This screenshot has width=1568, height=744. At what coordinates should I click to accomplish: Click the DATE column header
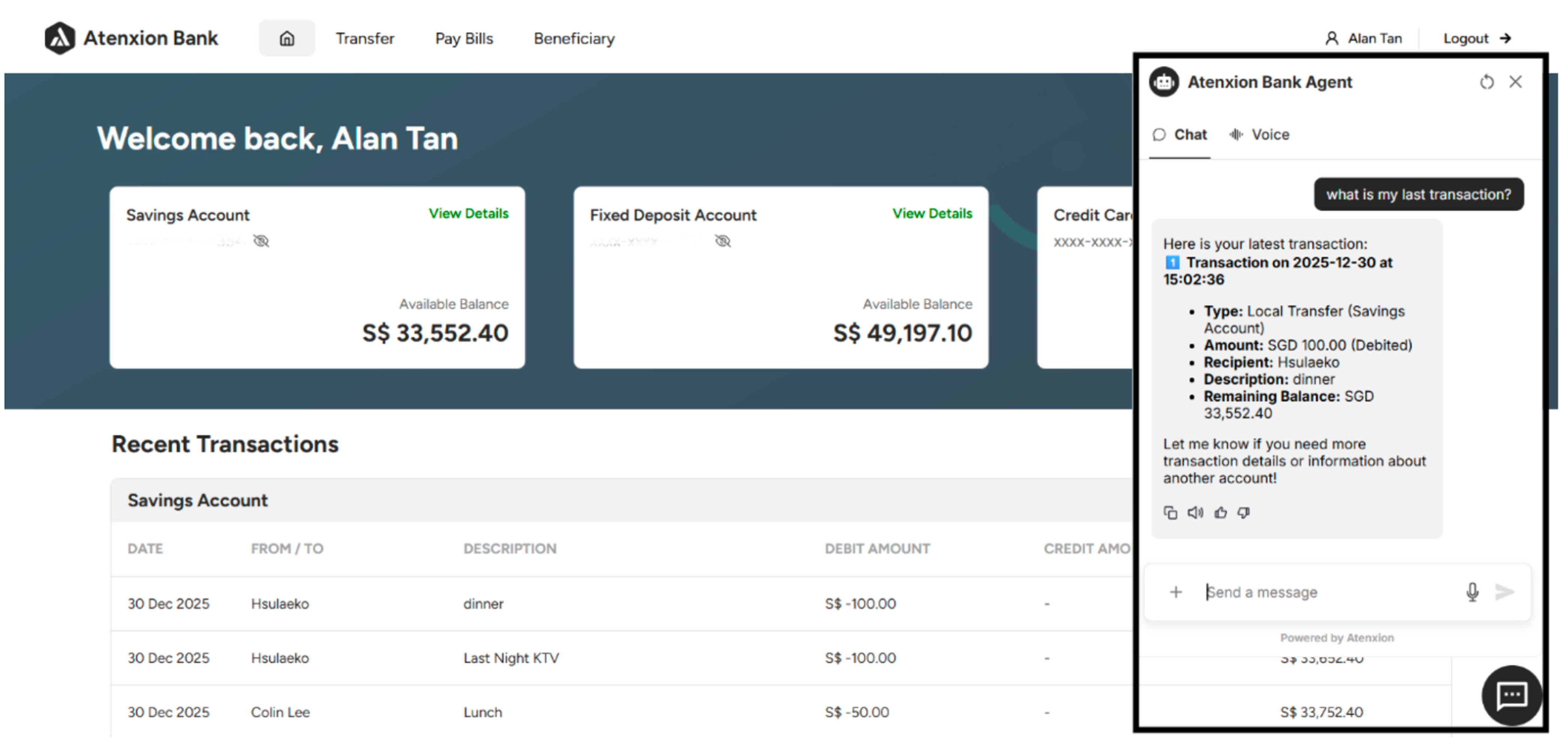tap(145, 549)
